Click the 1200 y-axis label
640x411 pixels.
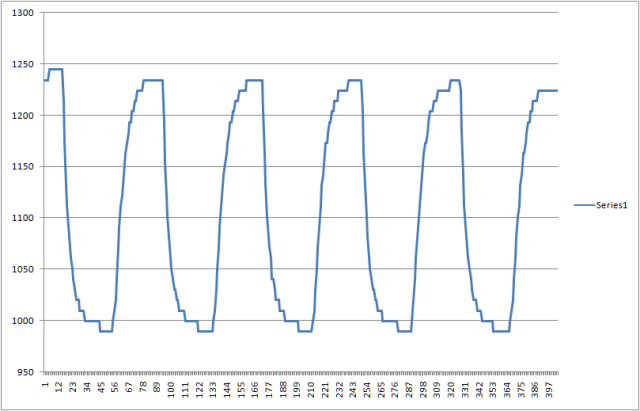(x=20, y=115)
